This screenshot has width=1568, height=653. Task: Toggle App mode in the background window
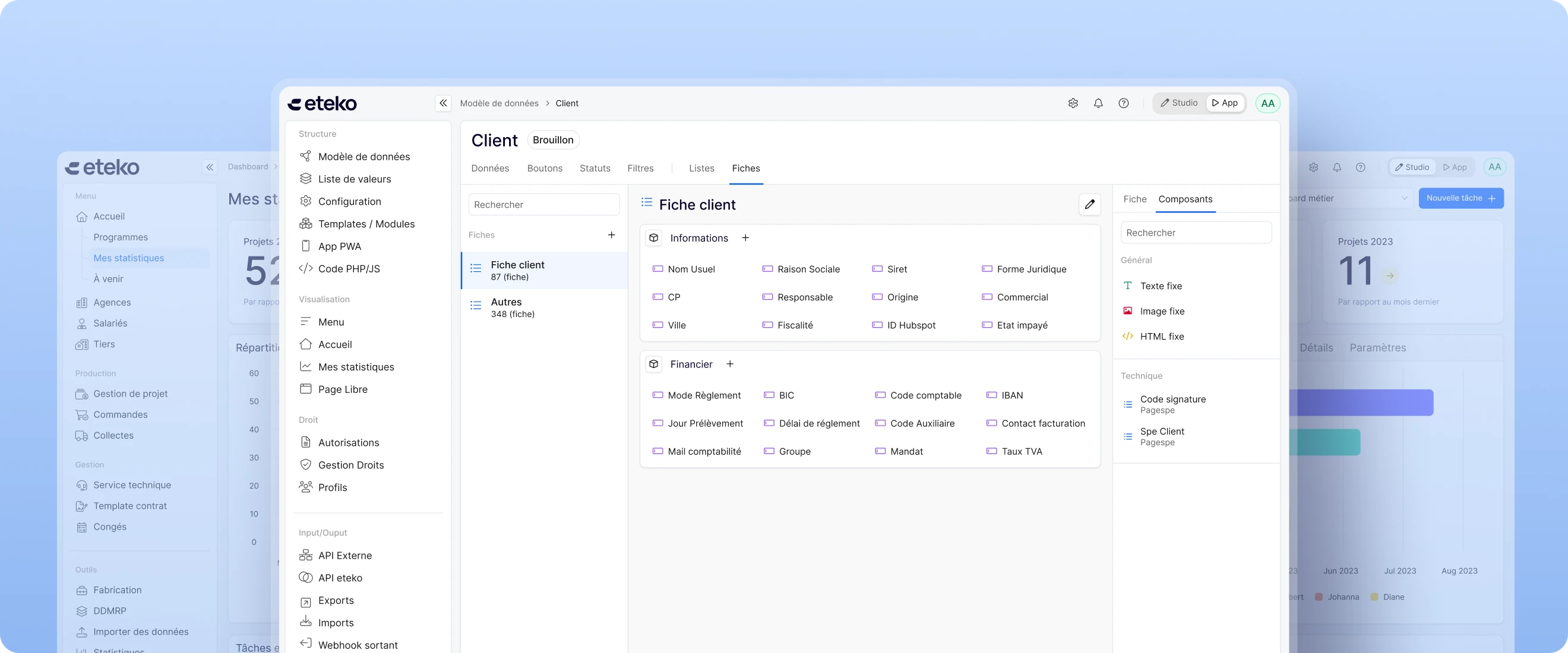1455,167
